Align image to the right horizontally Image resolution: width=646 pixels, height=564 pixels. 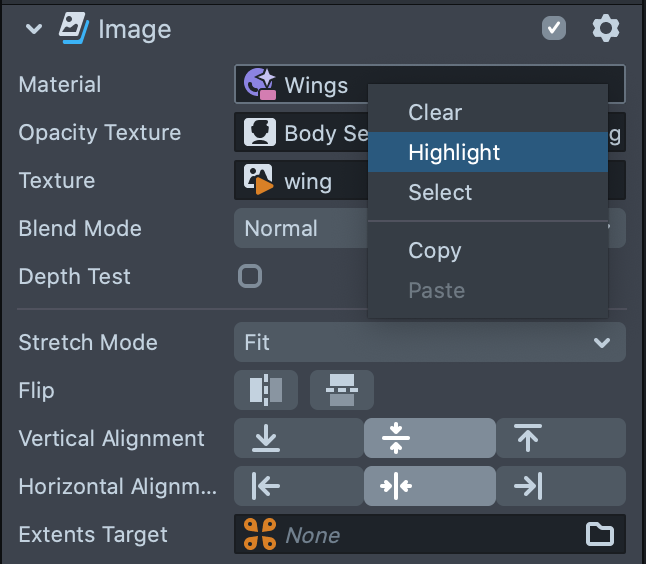tap(561, 486)
